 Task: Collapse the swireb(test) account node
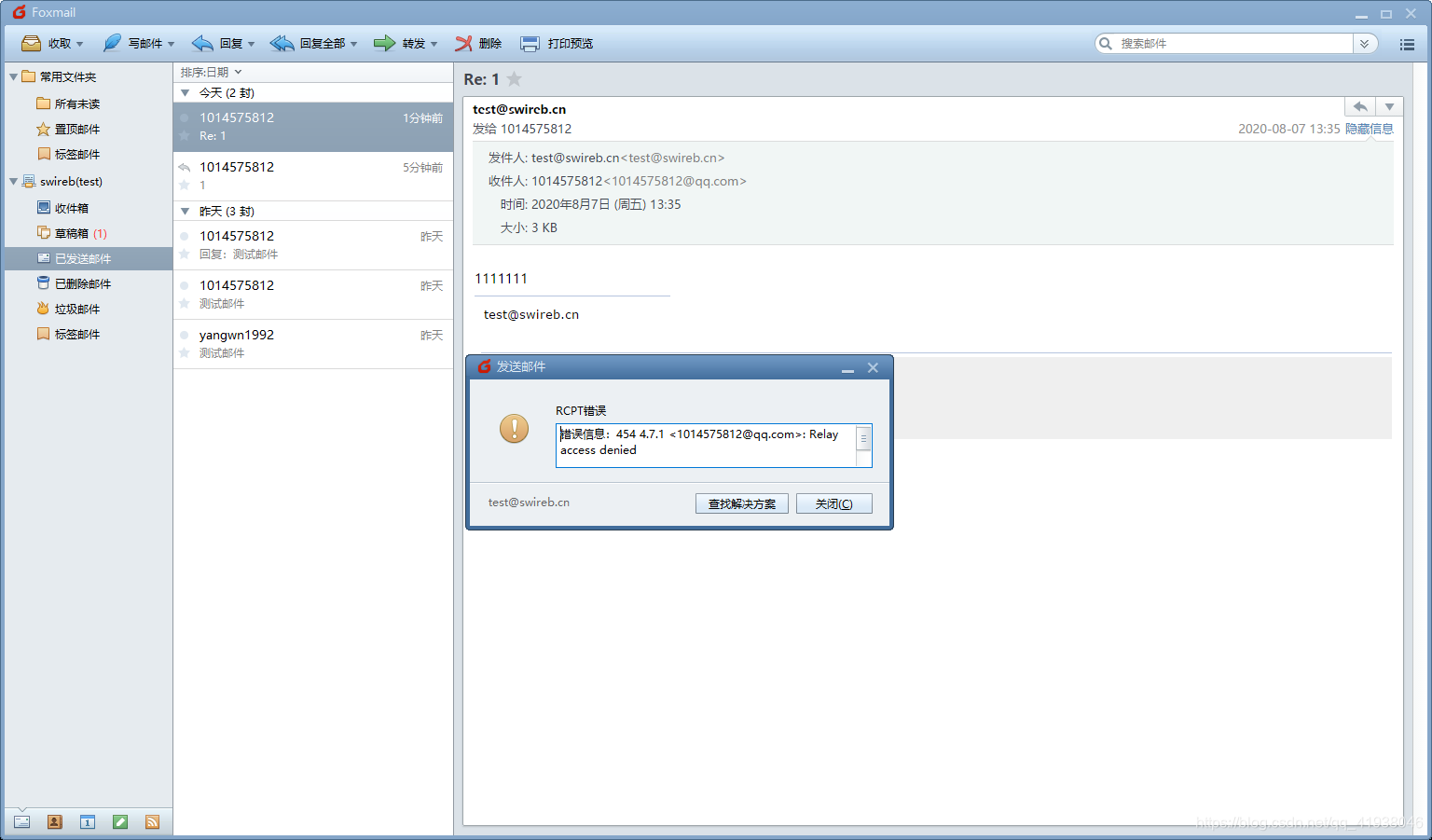(x=13, y=181)
